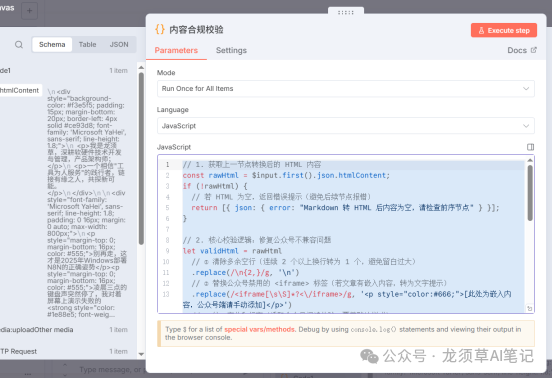Click the input panel scroll down arrow
This screenshot has width=552, height=378.
[x=141, y=354]
